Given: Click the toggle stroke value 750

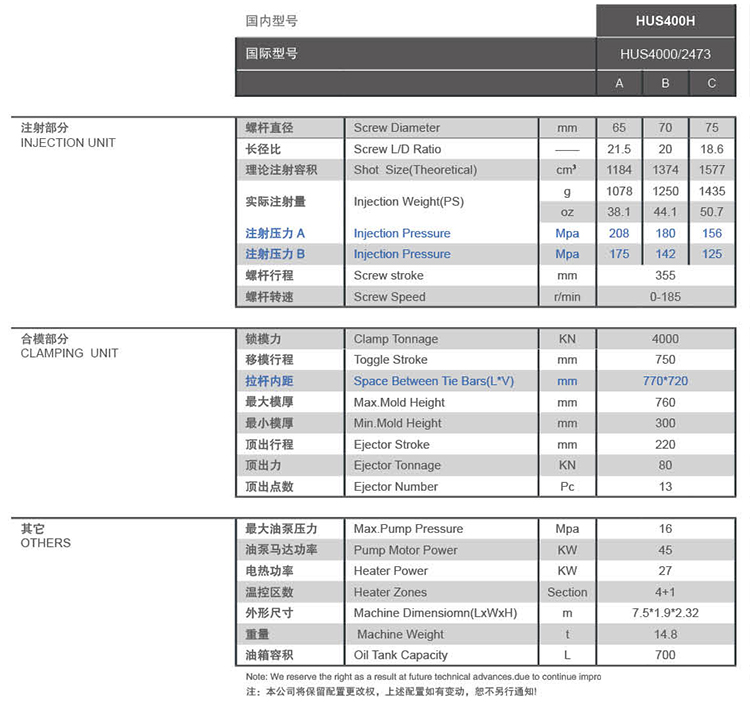Looking at the screenshot, I should click(665, 360).
